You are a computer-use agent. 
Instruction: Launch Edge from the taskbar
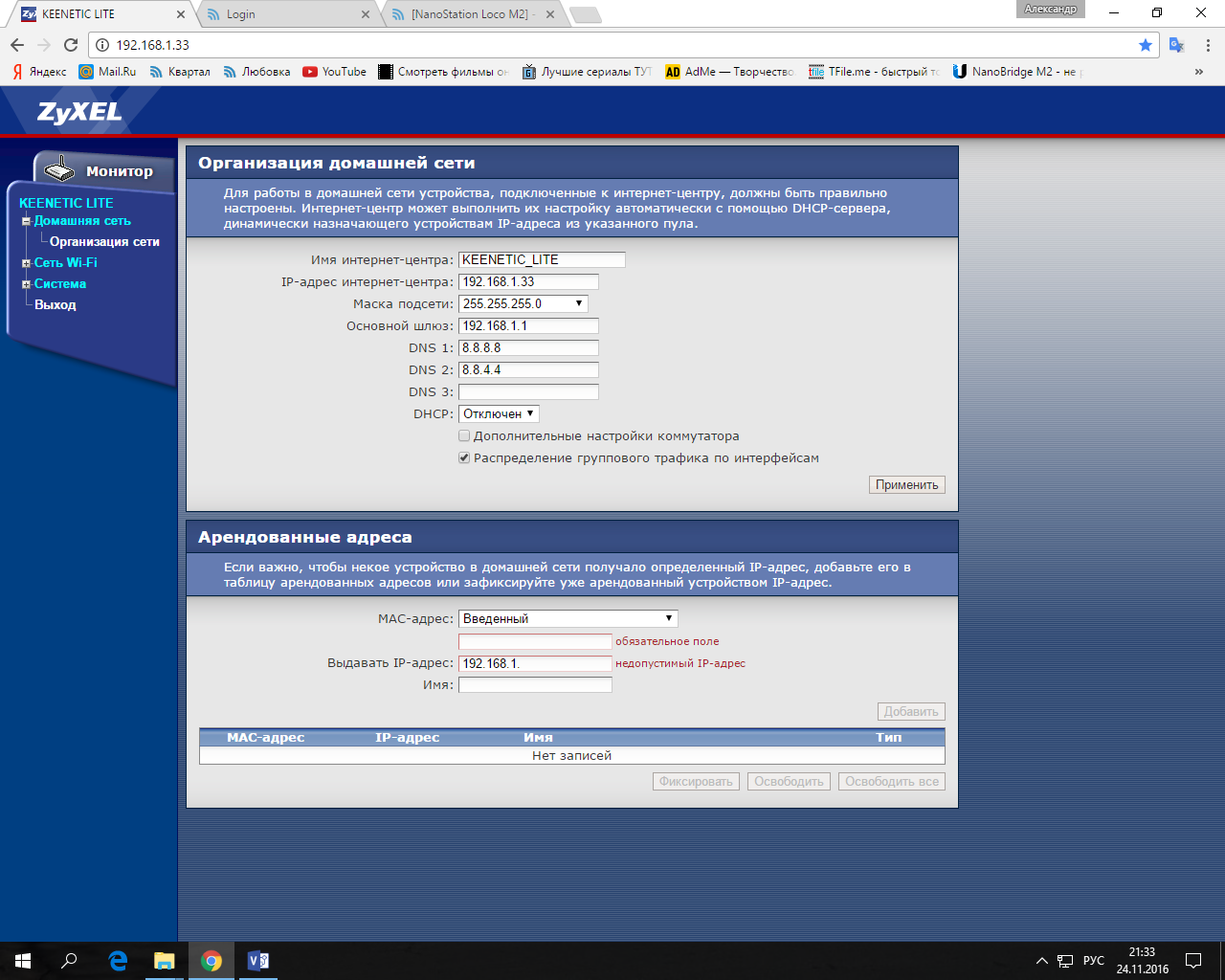point(118,961)
